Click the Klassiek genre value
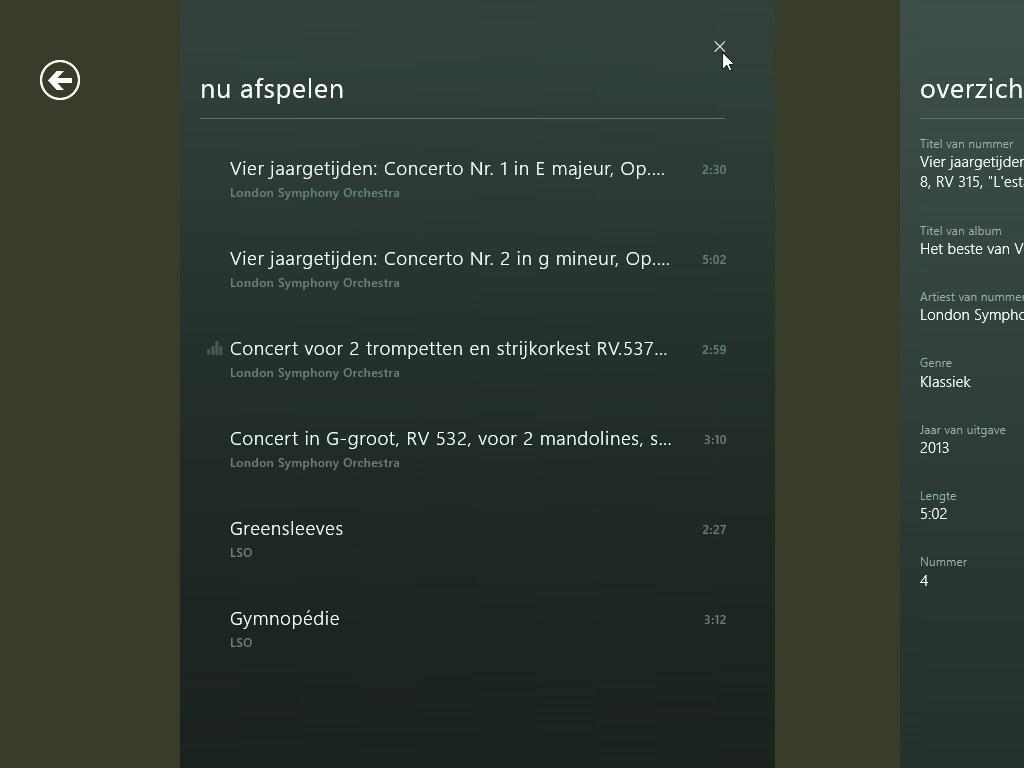The height and width of the screenshot is (768, 1024). point(945,382)
